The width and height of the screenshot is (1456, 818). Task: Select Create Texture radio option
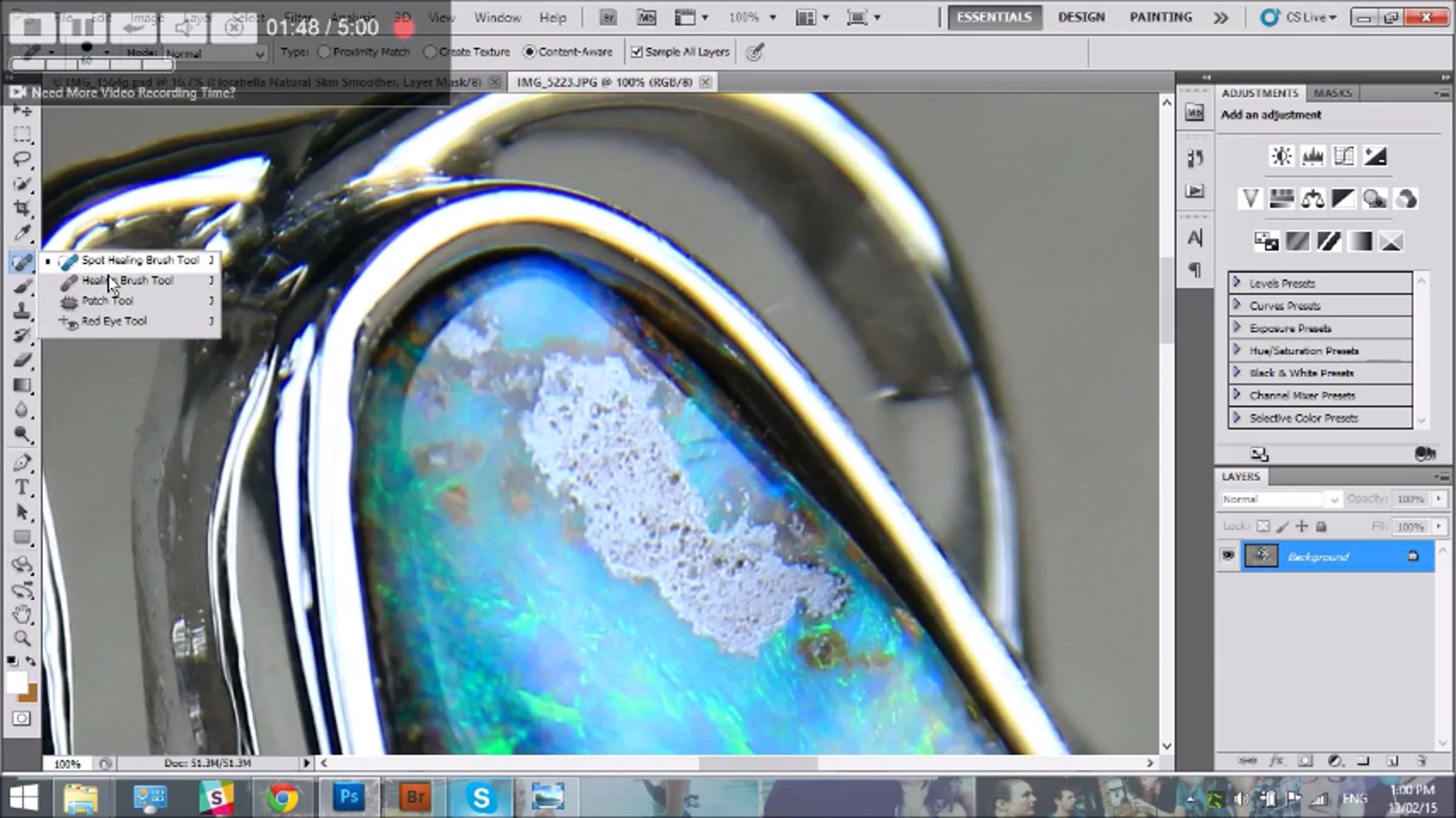point(430,52)
